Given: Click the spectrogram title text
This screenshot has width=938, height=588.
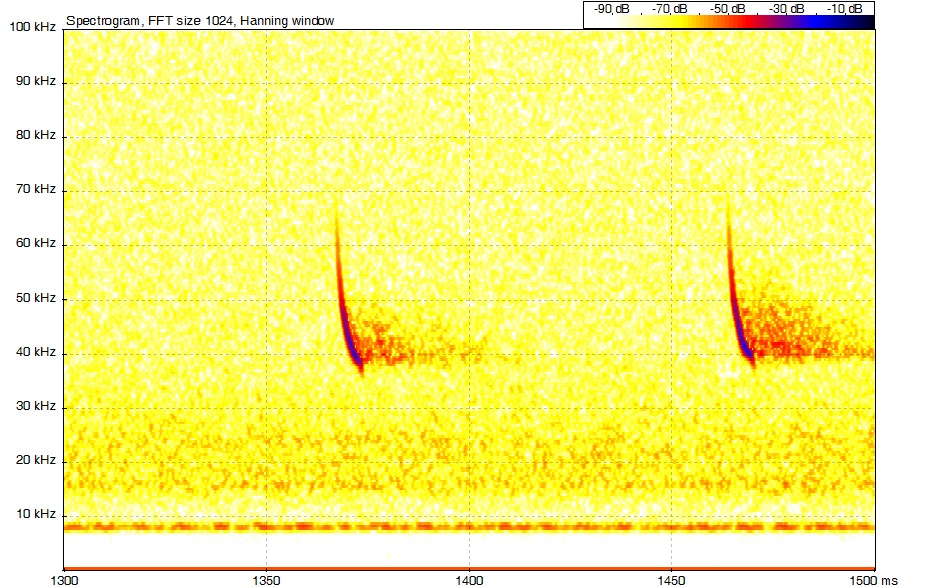Looking at the screenshot, I should click(x=200, y=21).
